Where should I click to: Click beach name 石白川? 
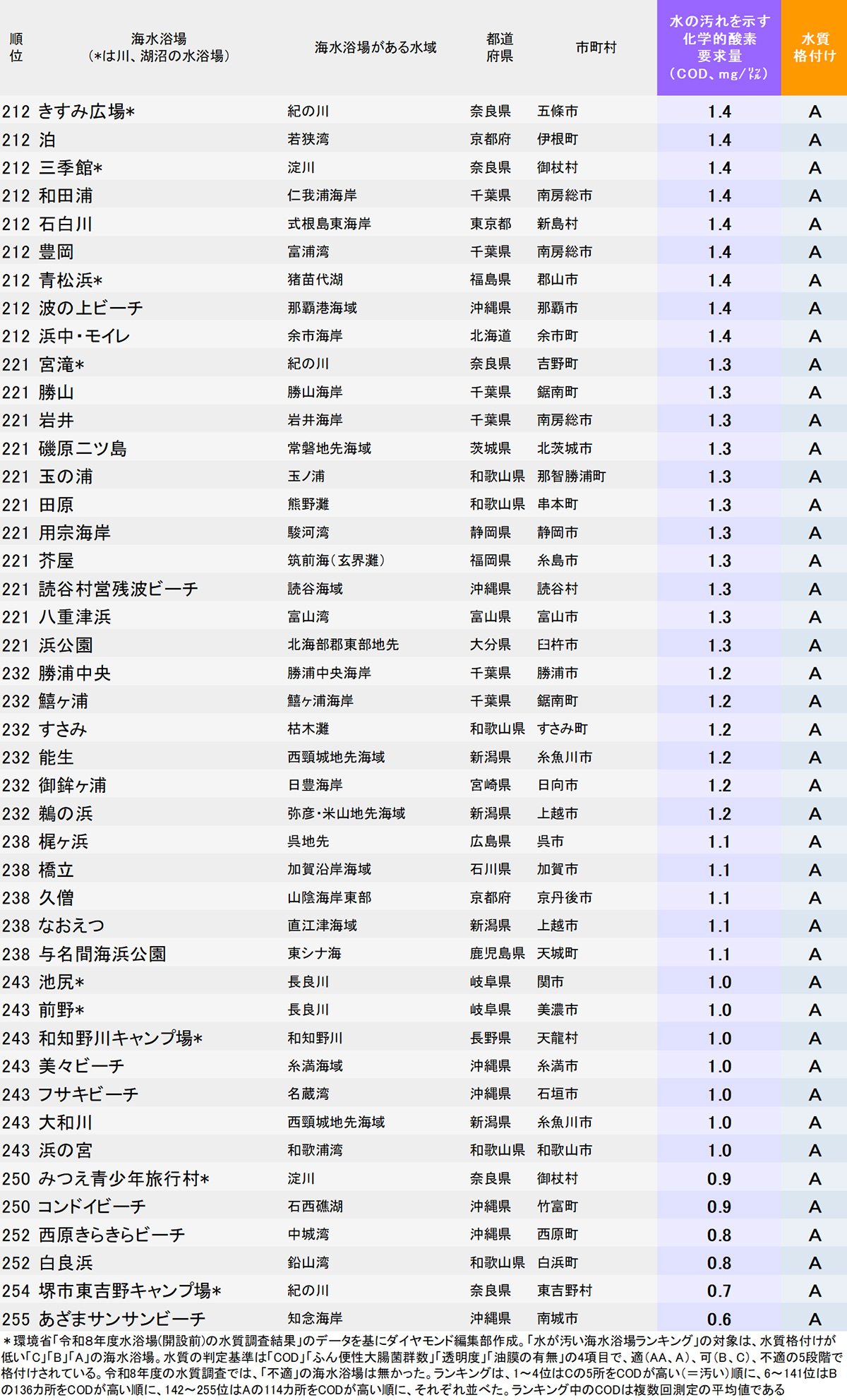point(66,224)
